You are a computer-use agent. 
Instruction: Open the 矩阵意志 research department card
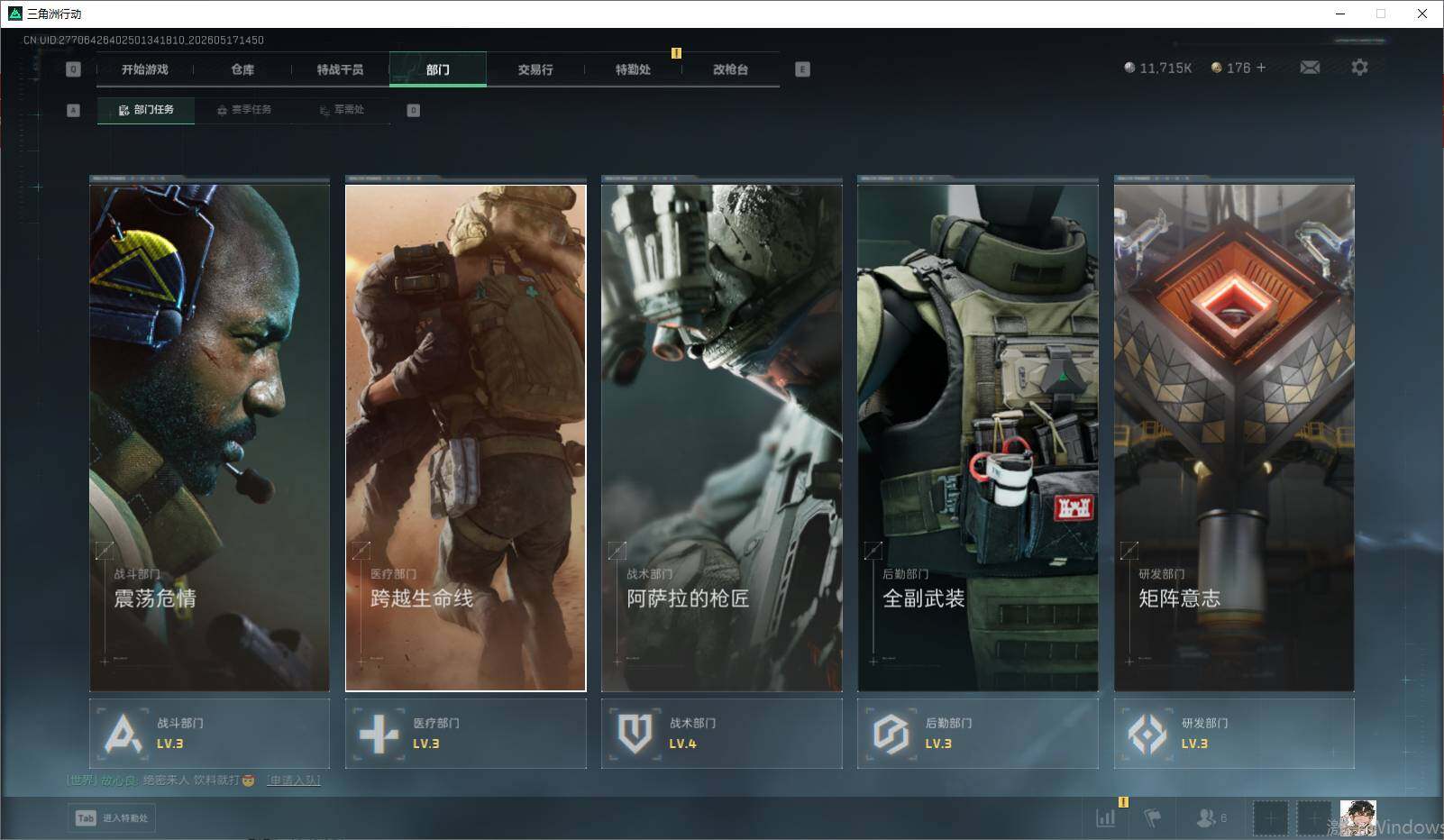coord(1234,438)
